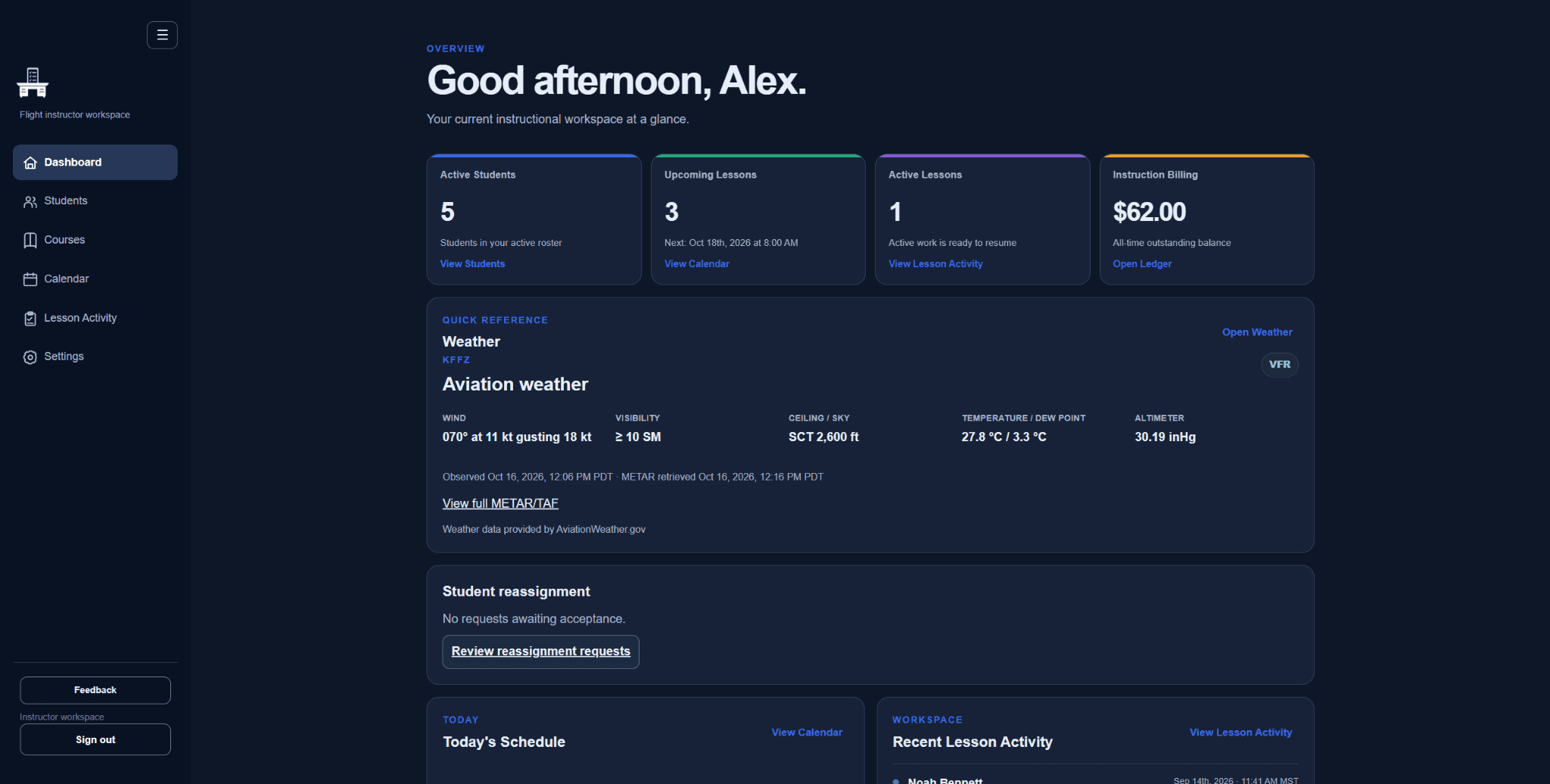Screen dimensions: 1550x784
Task: Open the Students menu item
Action: click(x=95, y=201)
